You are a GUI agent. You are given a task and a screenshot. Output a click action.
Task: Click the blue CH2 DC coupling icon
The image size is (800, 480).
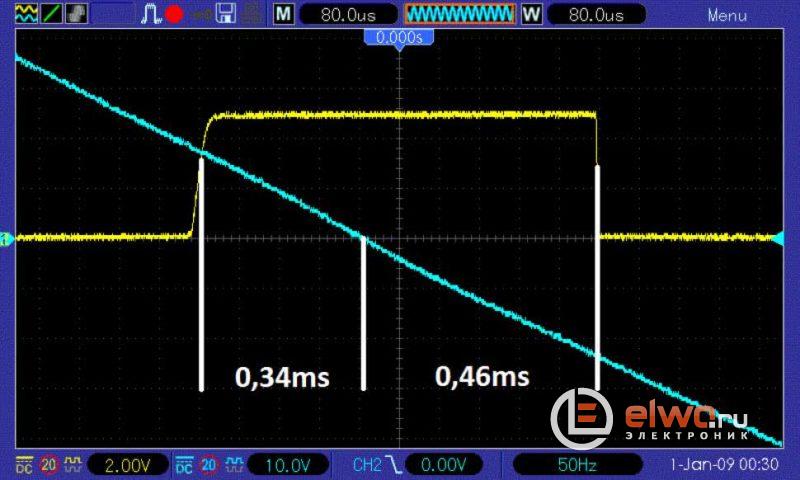pyautogui.click(x=184, y=464)
